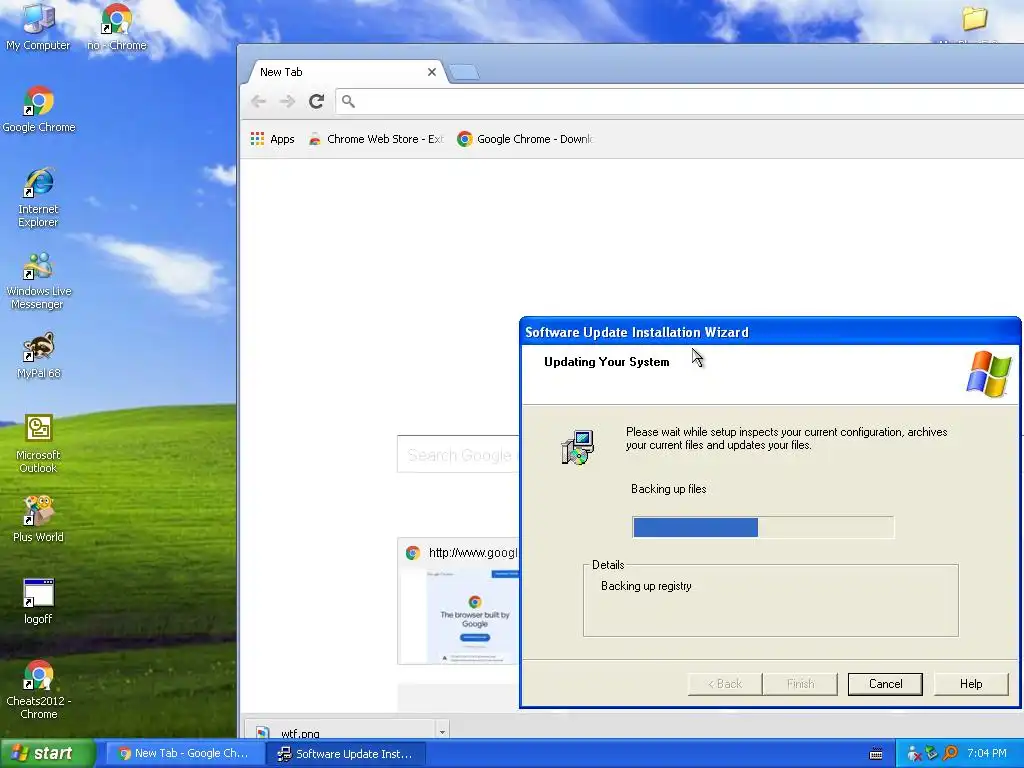The width and height of the screenshot is (1024, 768).
Task: Open the Plus World desktop shortcut
Action: [x=38, y=519]
